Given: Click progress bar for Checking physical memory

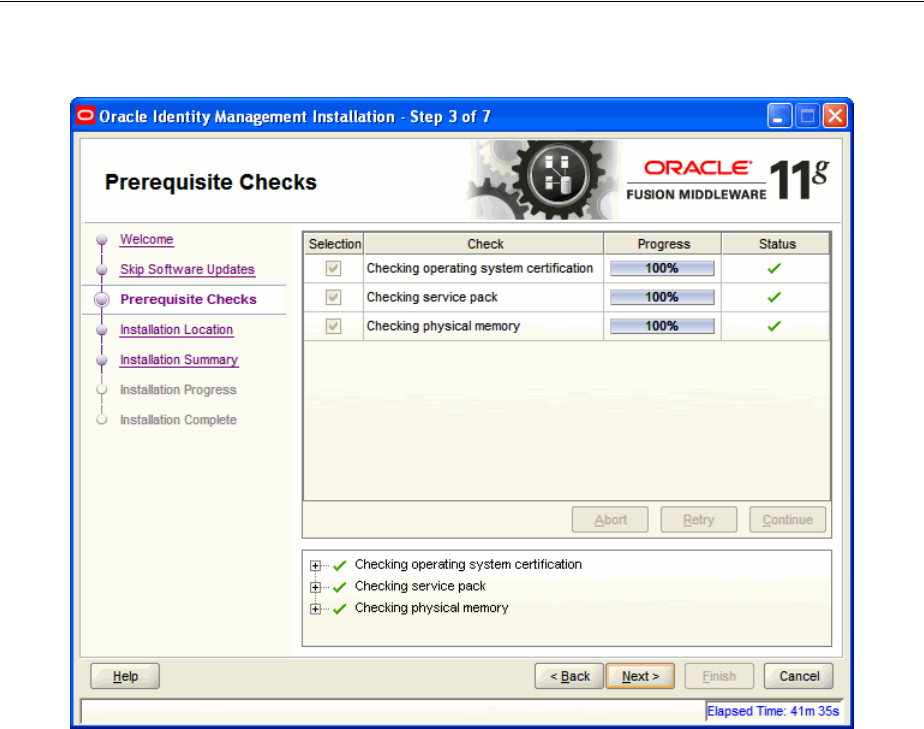Looking at the screenshot, I should (x=662, y=326).
